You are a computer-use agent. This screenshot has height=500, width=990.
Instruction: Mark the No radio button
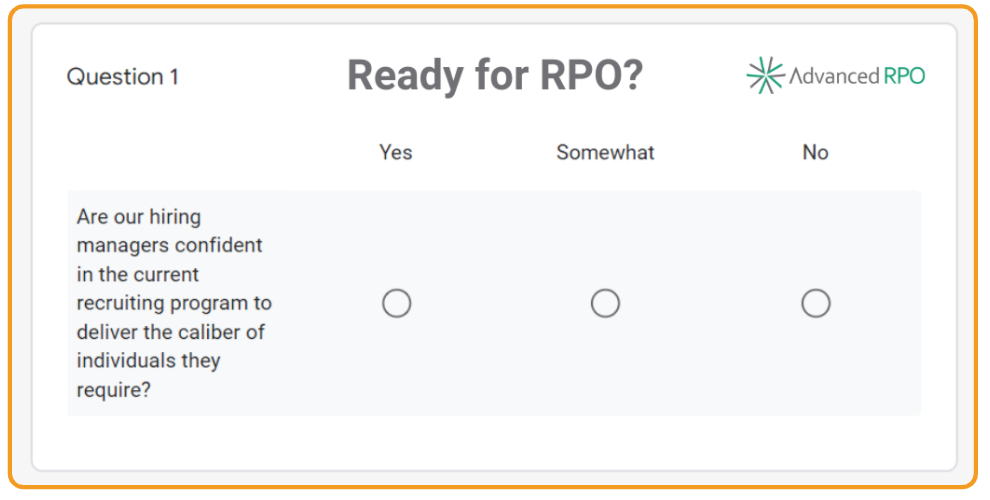click(x=816, y=303)
